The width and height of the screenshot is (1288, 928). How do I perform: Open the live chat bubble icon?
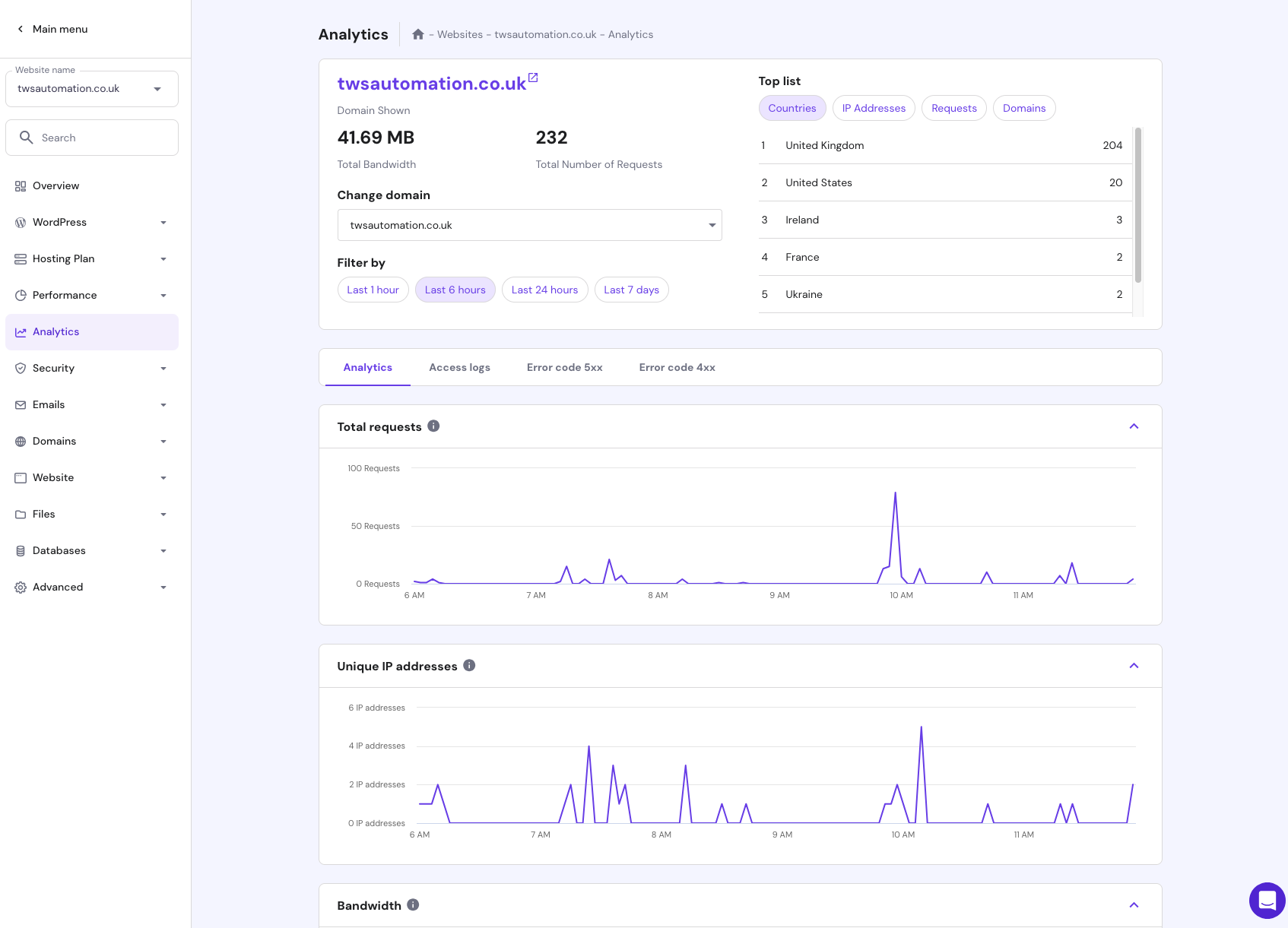click(1267, 901)
